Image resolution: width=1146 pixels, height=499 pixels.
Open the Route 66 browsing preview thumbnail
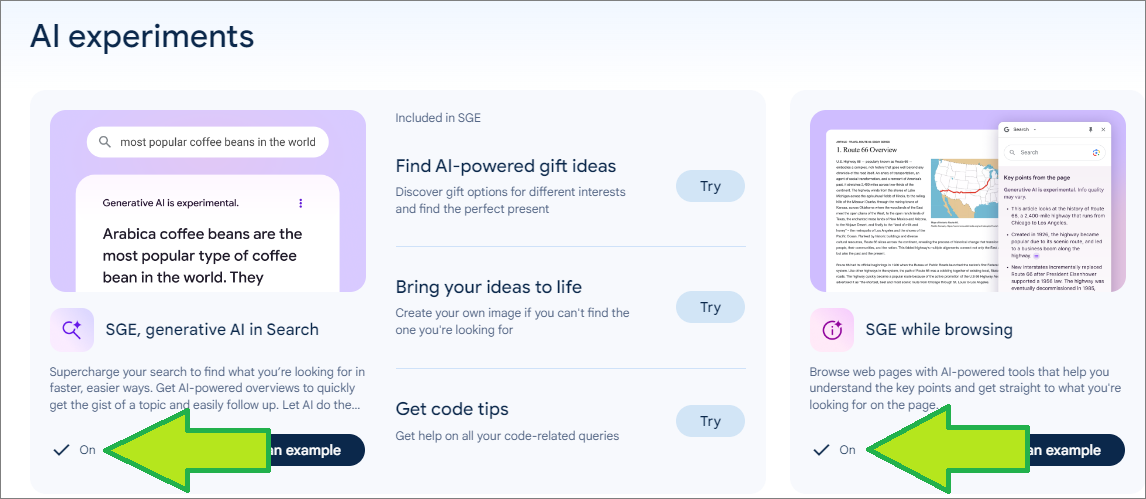(x=968, y=201)
